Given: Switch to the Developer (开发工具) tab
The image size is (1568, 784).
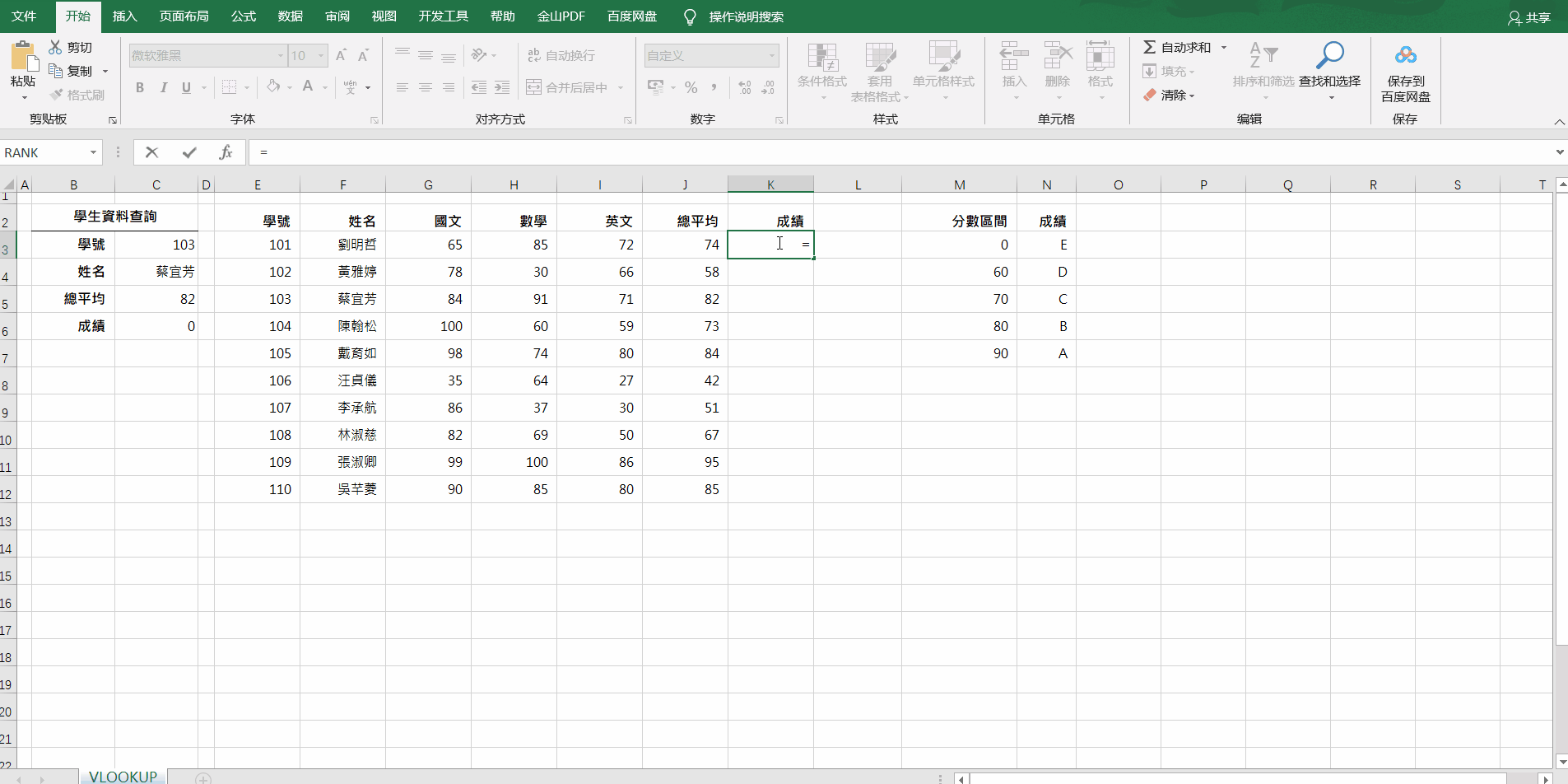Looking at the screenshot, I should [443, 16].
